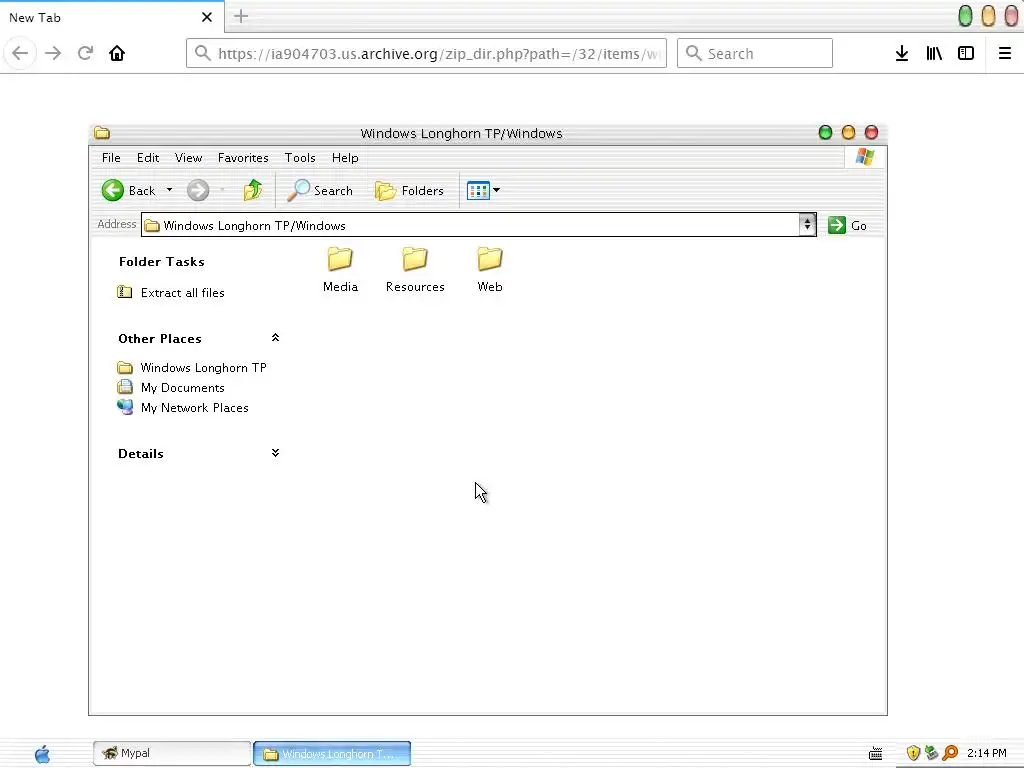
Task: Open the library bookshelf icon
Action: tap(934, 54)
